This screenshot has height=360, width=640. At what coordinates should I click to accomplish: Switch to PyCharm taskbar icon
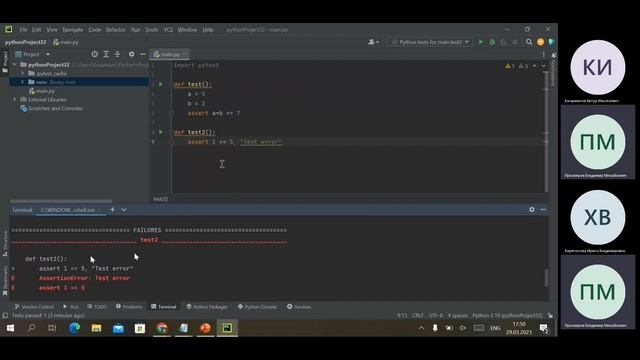pyautogui.click(x=227, y=328)
